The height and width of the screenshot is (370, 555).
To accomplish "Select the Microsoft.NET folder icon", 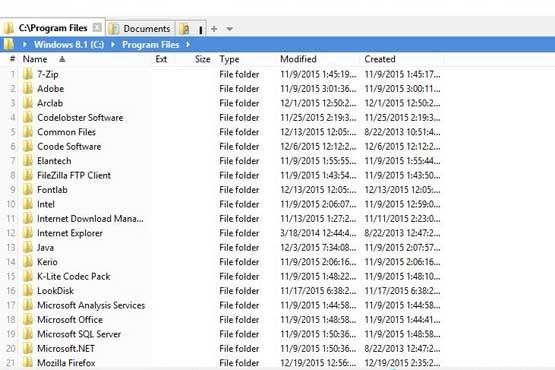I will 28,348.
